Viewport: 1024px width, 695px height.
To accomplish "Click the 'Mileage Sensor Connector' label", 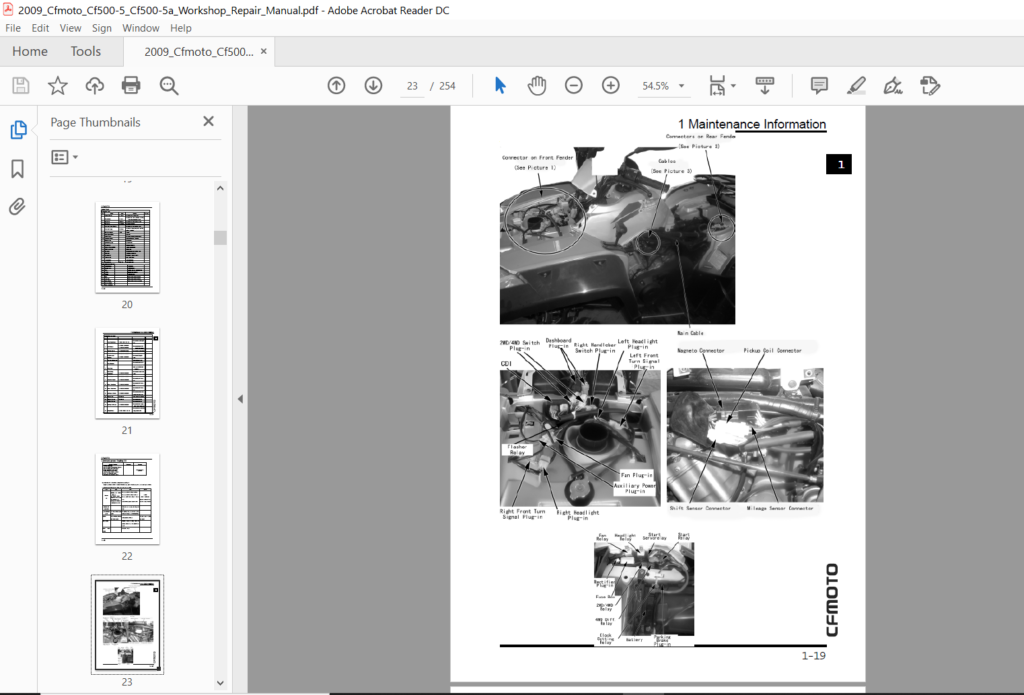I will [780, 508].
